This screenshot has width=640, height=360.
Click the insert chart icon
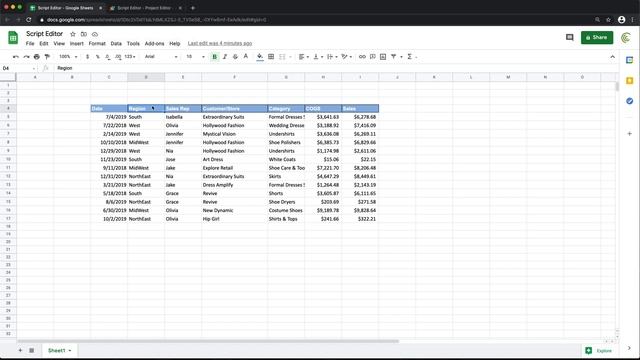pos(383,57)
